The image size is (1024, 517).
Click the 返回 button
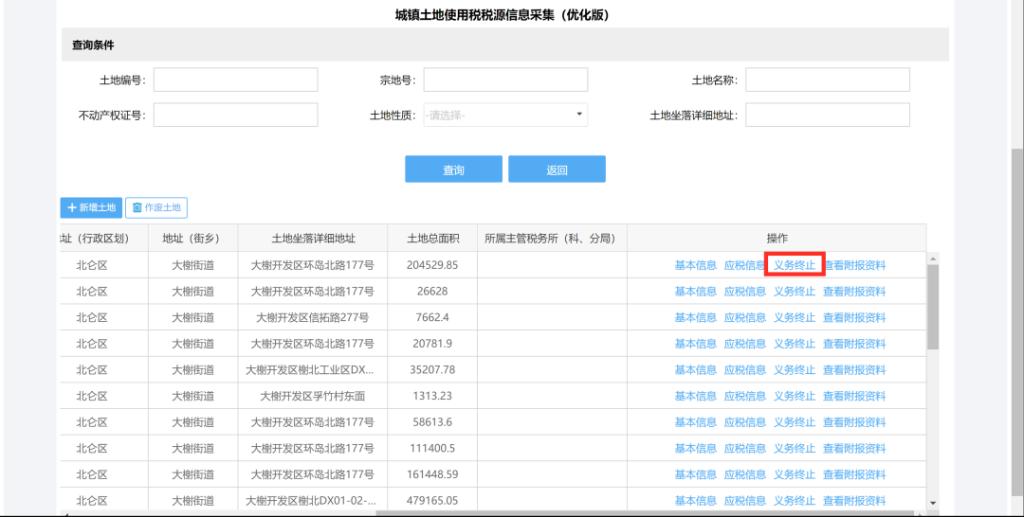(x=556, y=170)
